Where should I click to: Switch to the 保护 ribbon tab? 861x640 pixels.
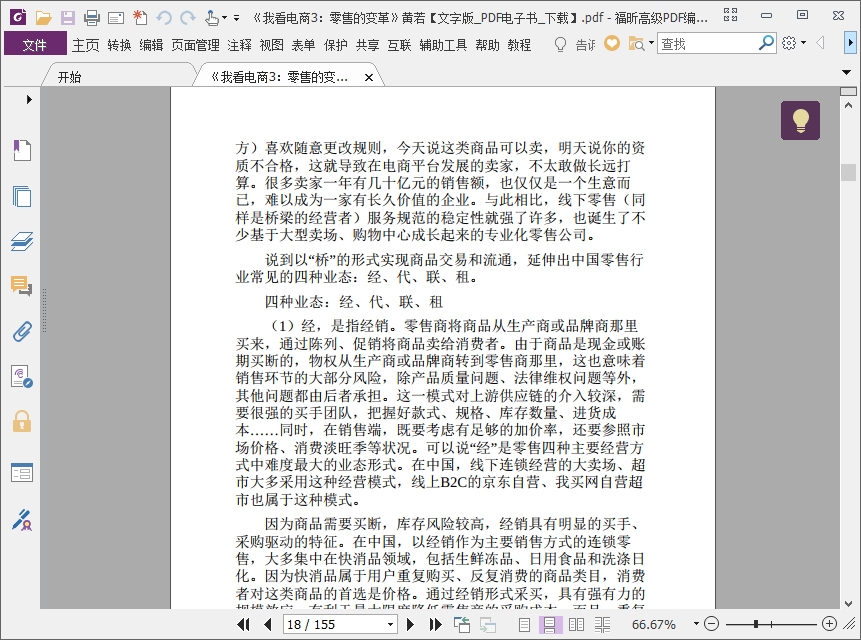pos(336,45)
